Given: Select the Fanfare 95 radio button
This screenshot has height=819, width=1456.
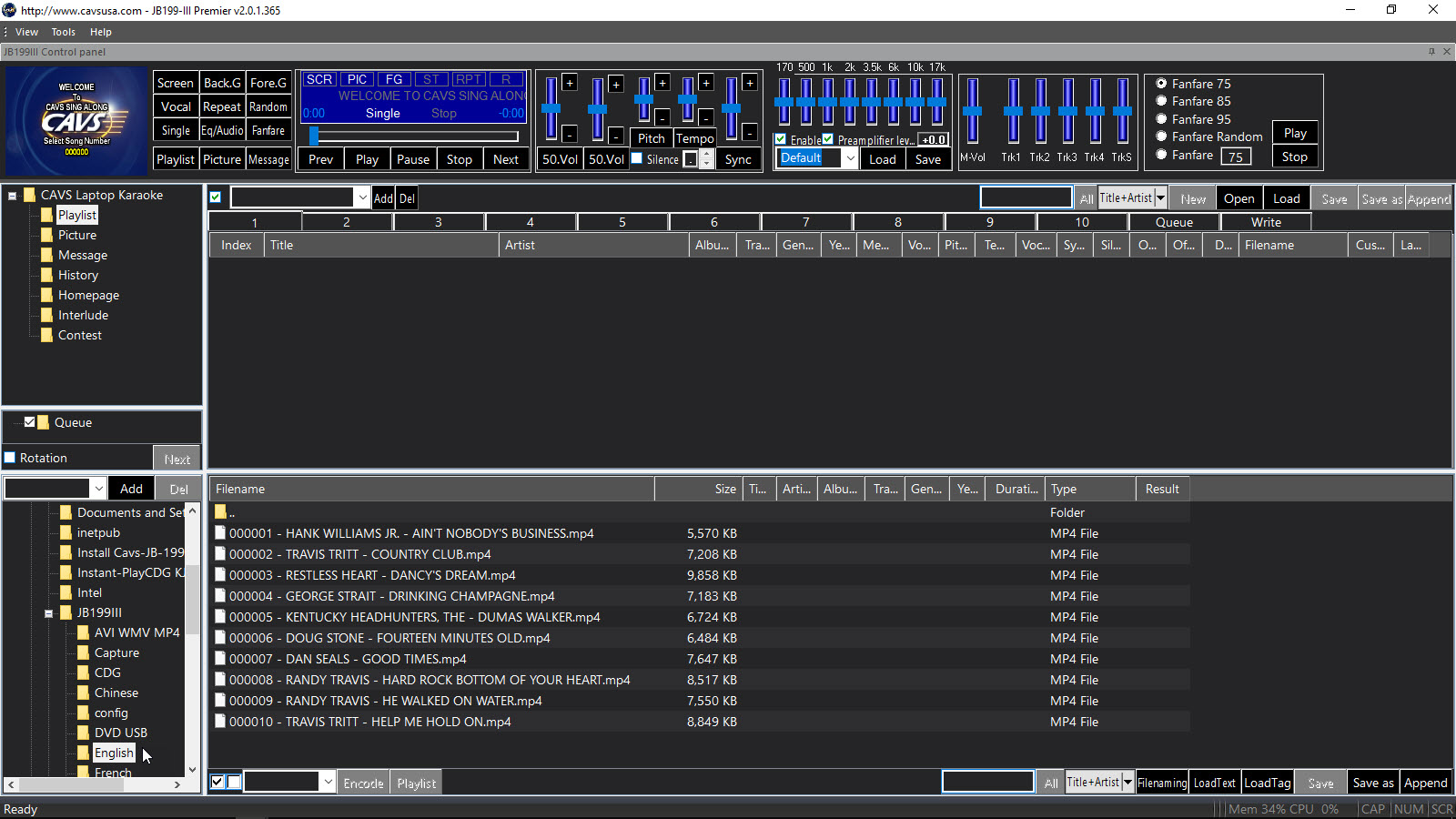Looking at the screenshot, I should [1161, 119].
